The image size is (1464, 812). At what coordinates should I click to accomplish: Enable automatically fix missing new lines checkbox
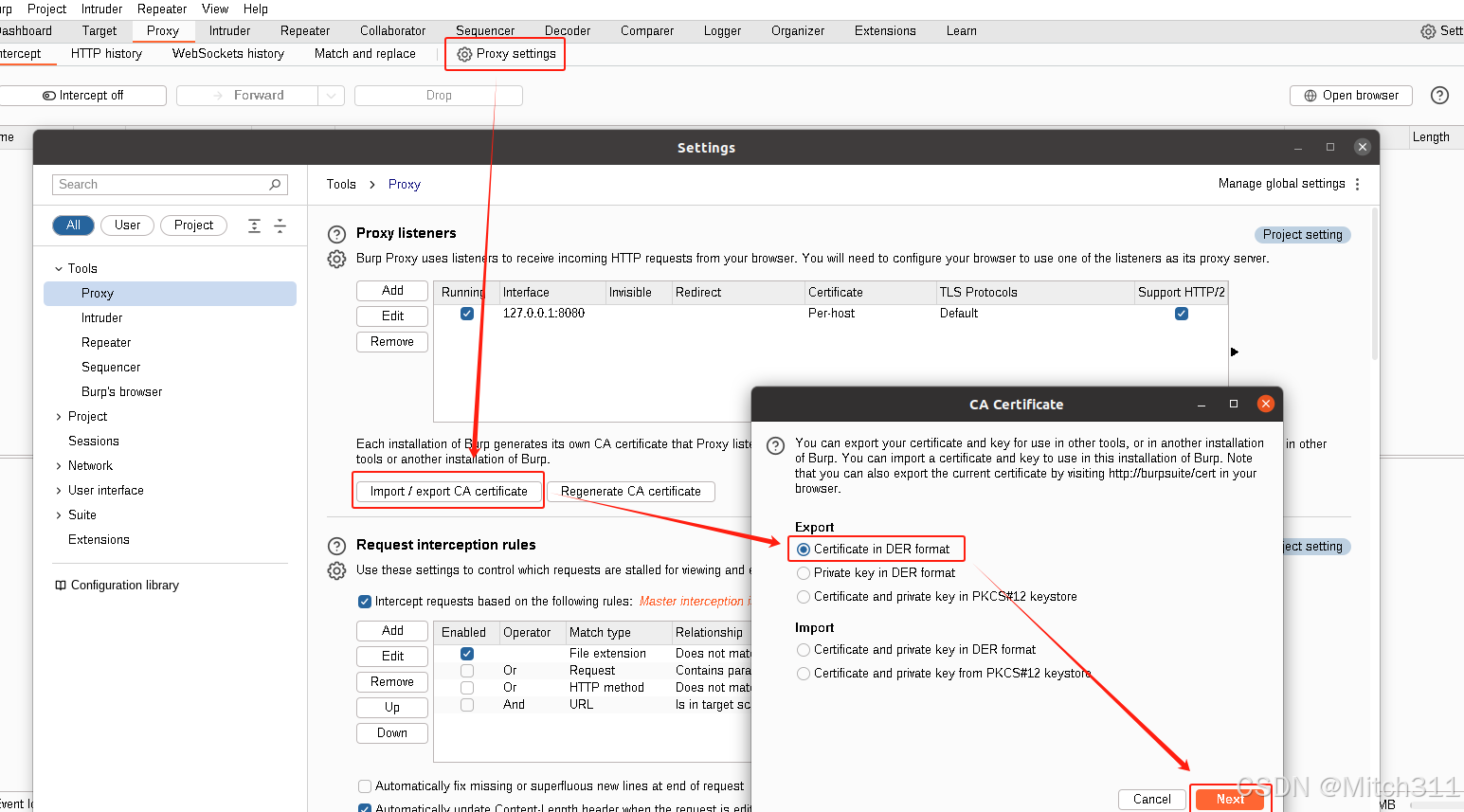(x=365, y=786)
